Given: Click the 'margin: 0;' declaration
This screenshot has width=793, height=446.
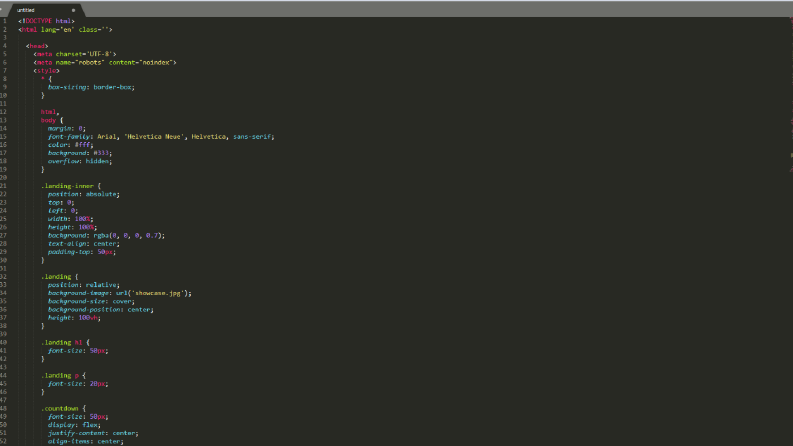Looking at the screenshot, I should point(67,128).
